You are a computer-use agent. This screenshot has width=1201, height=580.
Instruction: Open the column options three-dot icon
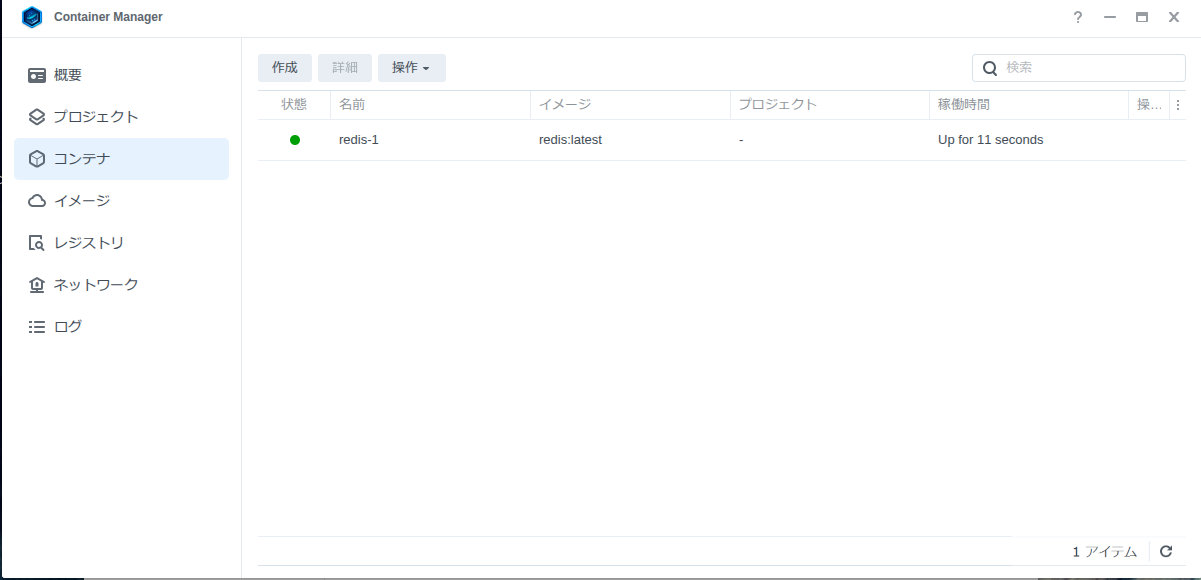(1178, 105)
